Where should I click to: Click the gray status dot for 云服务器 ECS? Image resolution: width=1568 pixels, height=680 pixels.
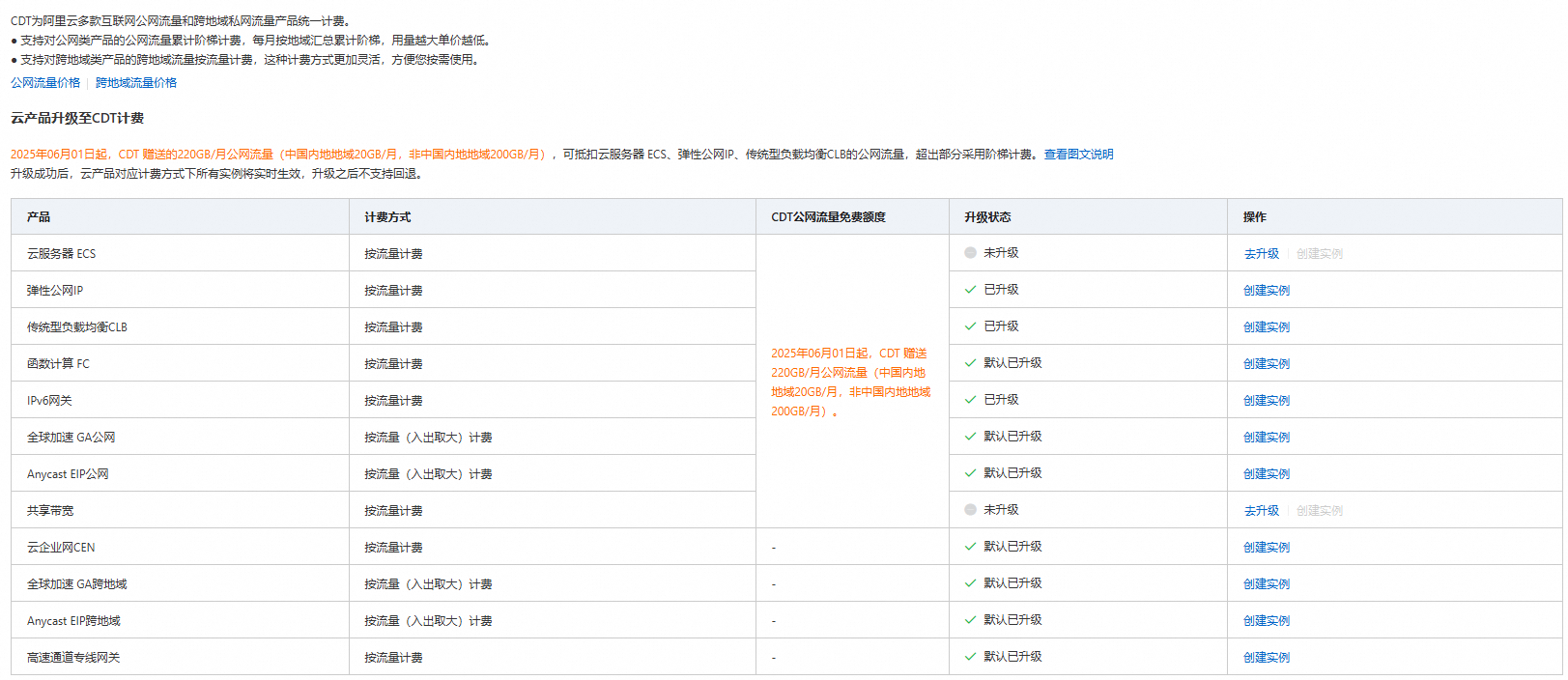tap(970, 253)
